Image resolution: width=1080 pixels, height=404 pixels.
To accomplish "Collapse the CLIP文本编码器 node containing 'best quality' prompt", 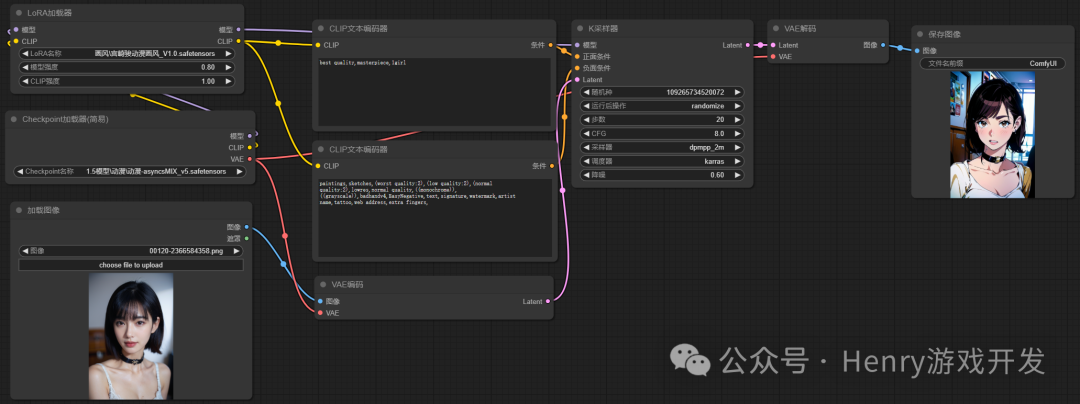I will coord(321,28).
